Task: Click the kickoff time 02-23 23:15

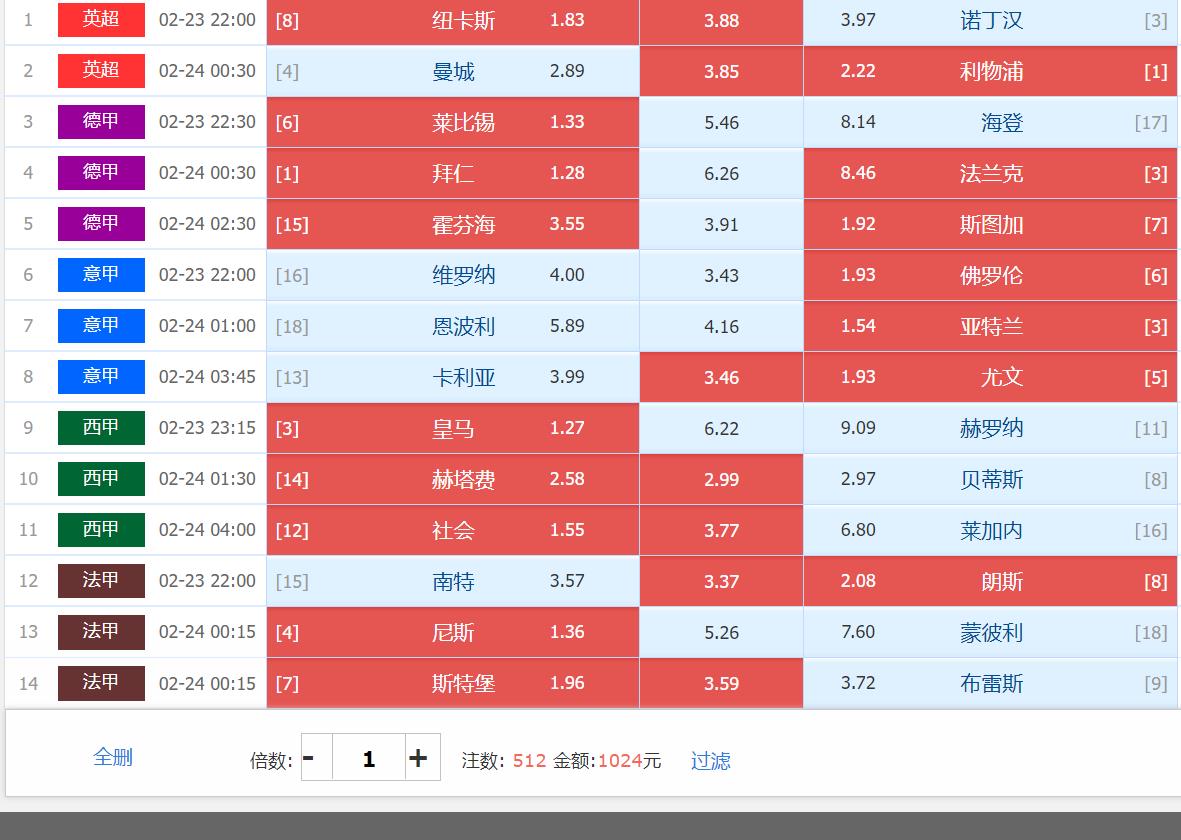Action: [207, 428]
